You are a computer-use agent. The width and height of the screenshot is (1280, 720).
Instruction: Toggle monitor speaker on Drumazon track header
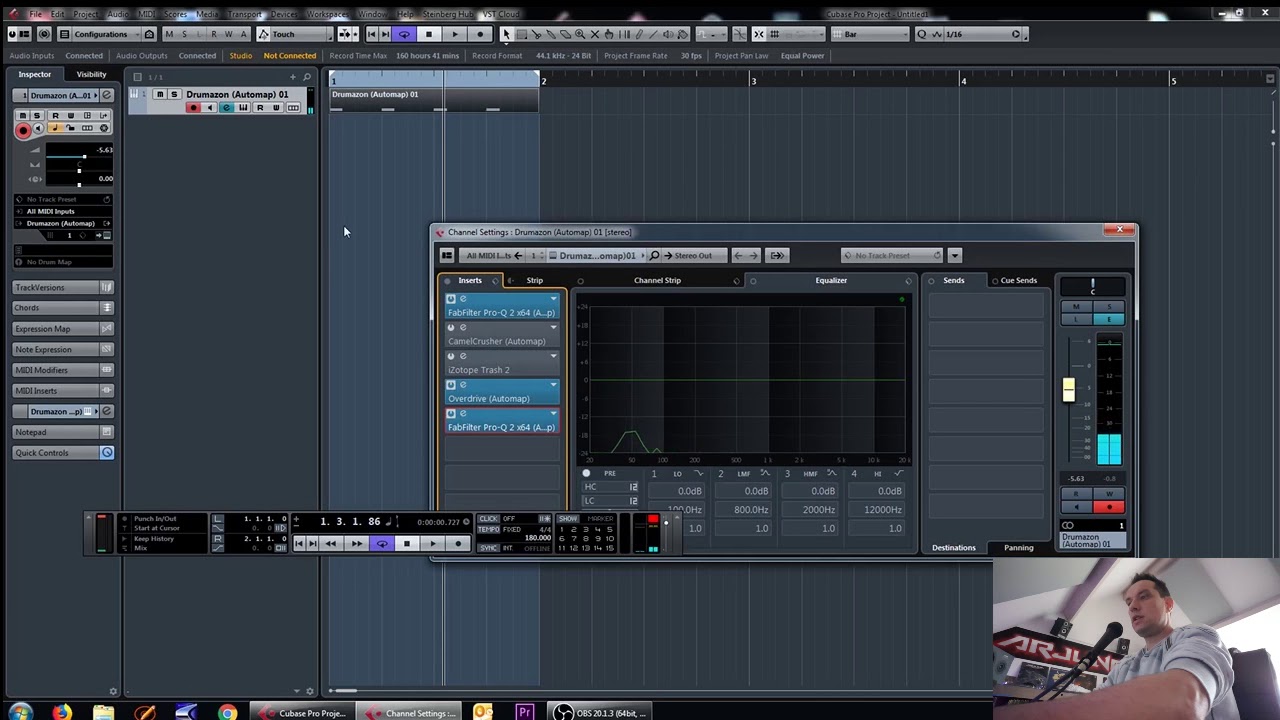(x=210, y=108)
